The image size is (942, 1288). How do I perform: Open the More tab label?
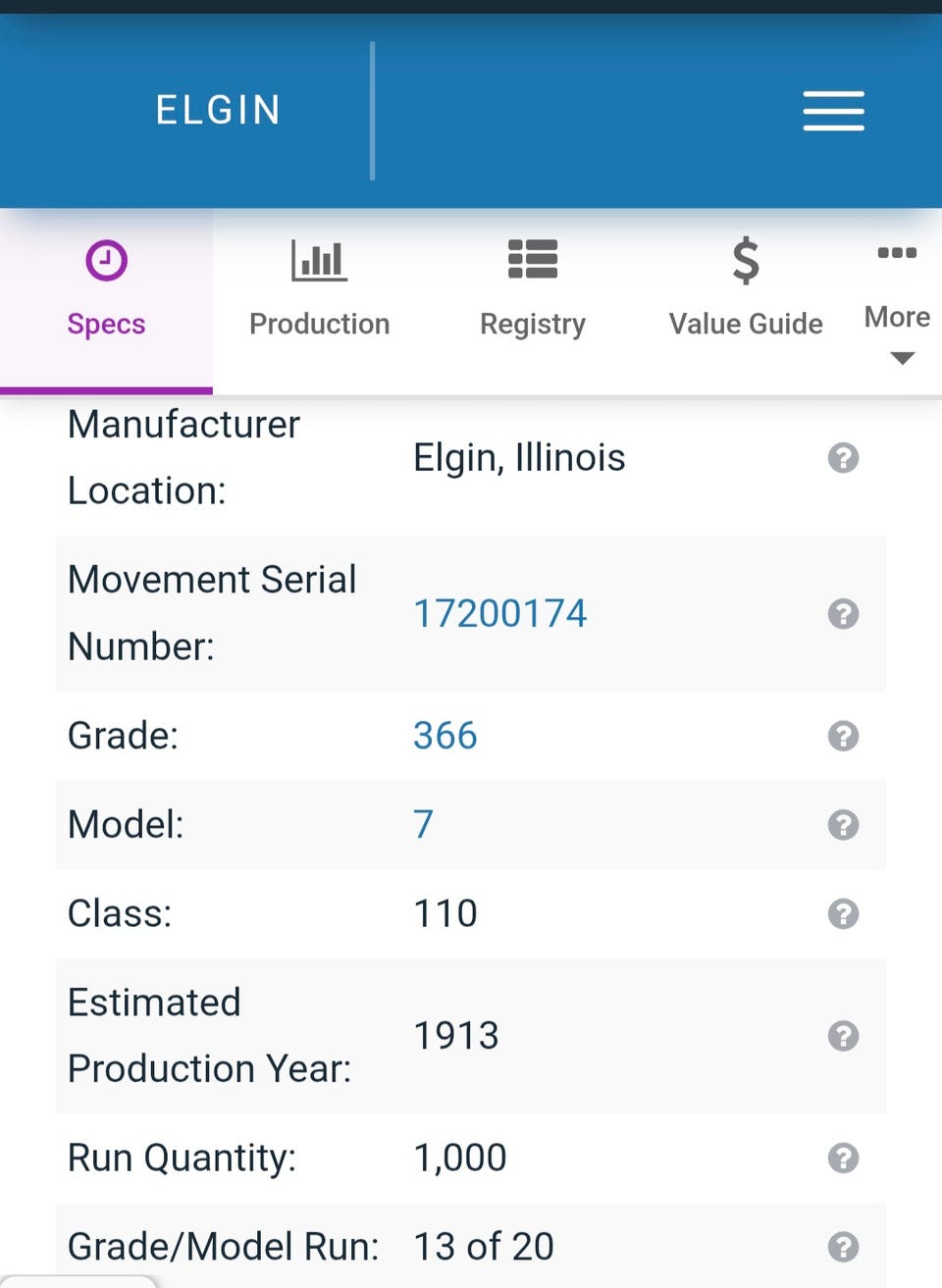(897, 317)
